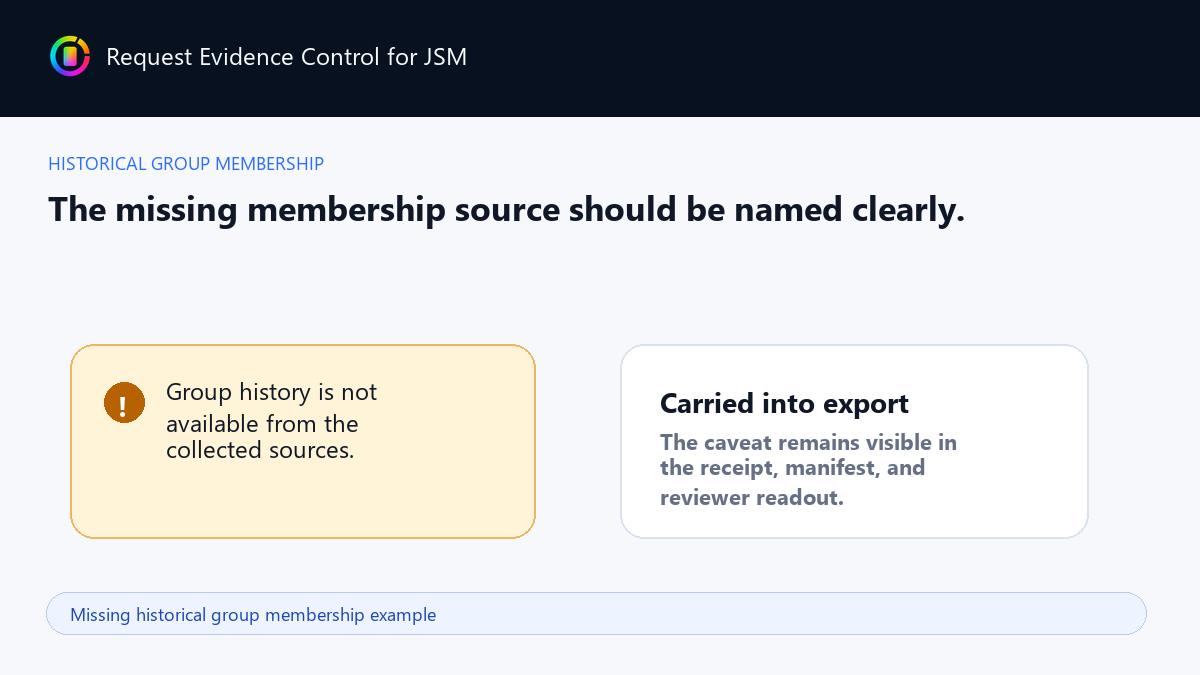Select the "Group history is not available" warning text

272,421
